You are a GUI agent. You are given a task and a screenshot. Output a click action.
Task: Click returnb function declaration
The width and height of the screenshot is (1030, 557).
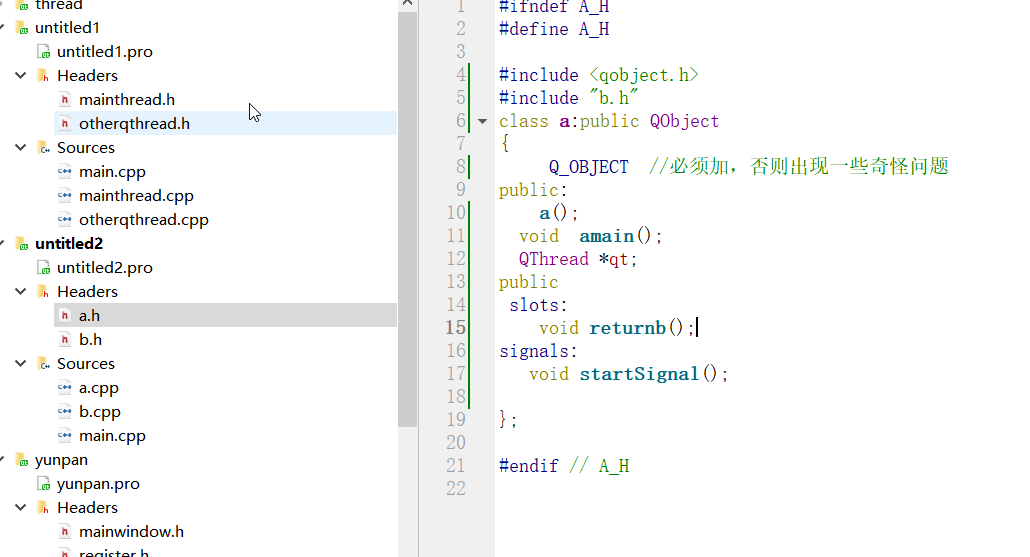pyautogui.click(x=627, y=328)
